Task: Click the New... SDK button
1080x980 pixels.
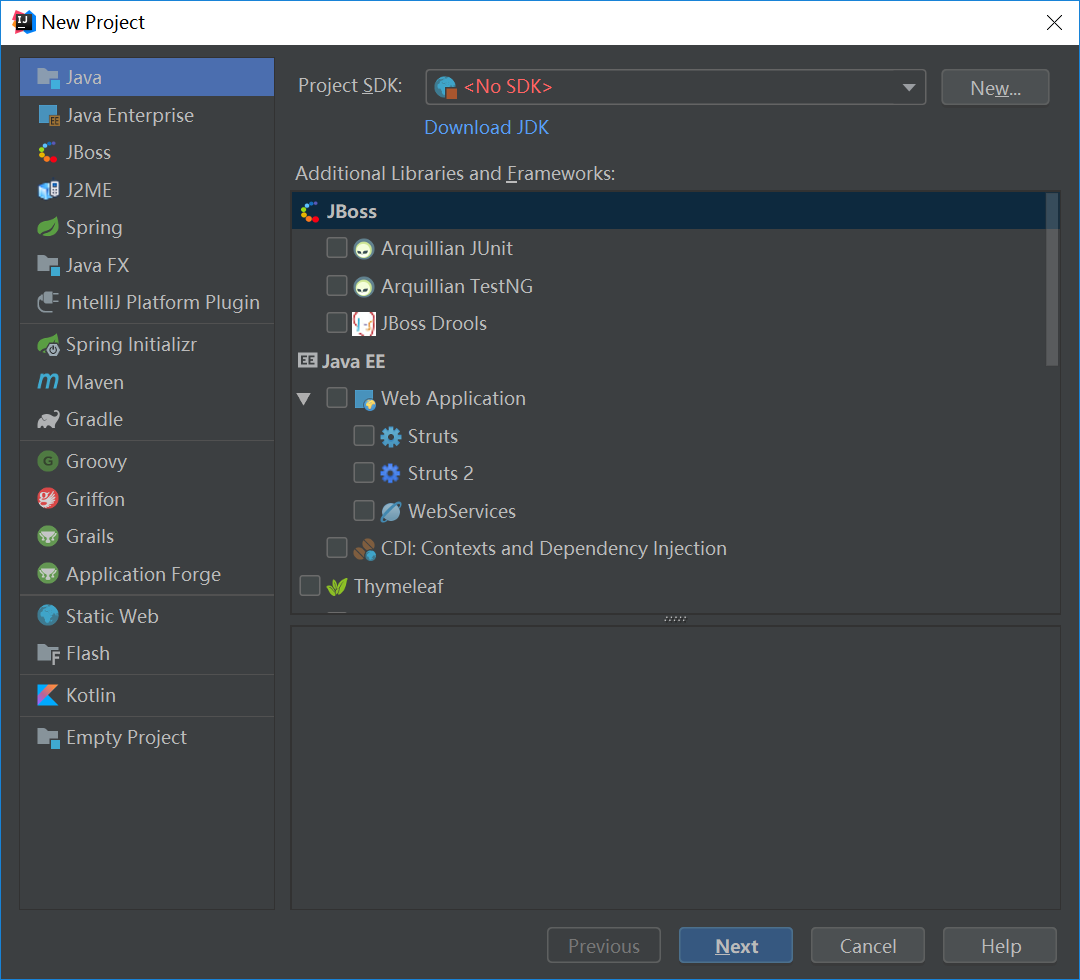Action: pyautogui.click(x=995, y=87)
